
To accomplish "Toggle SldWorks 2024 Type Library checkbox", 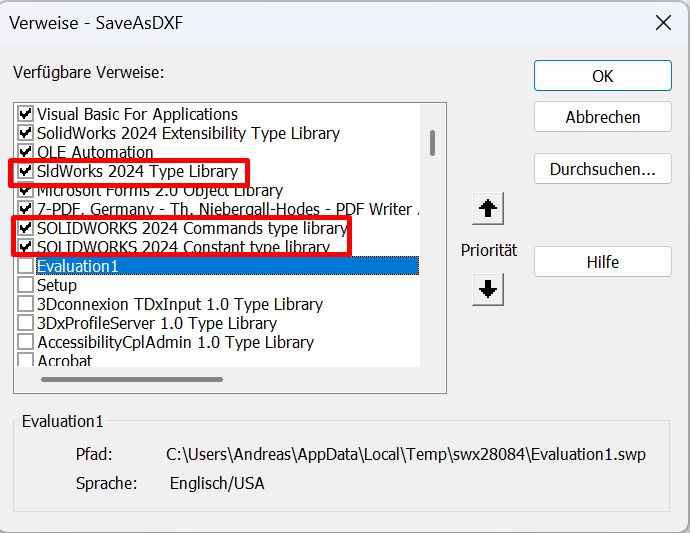I will point(25,171).
